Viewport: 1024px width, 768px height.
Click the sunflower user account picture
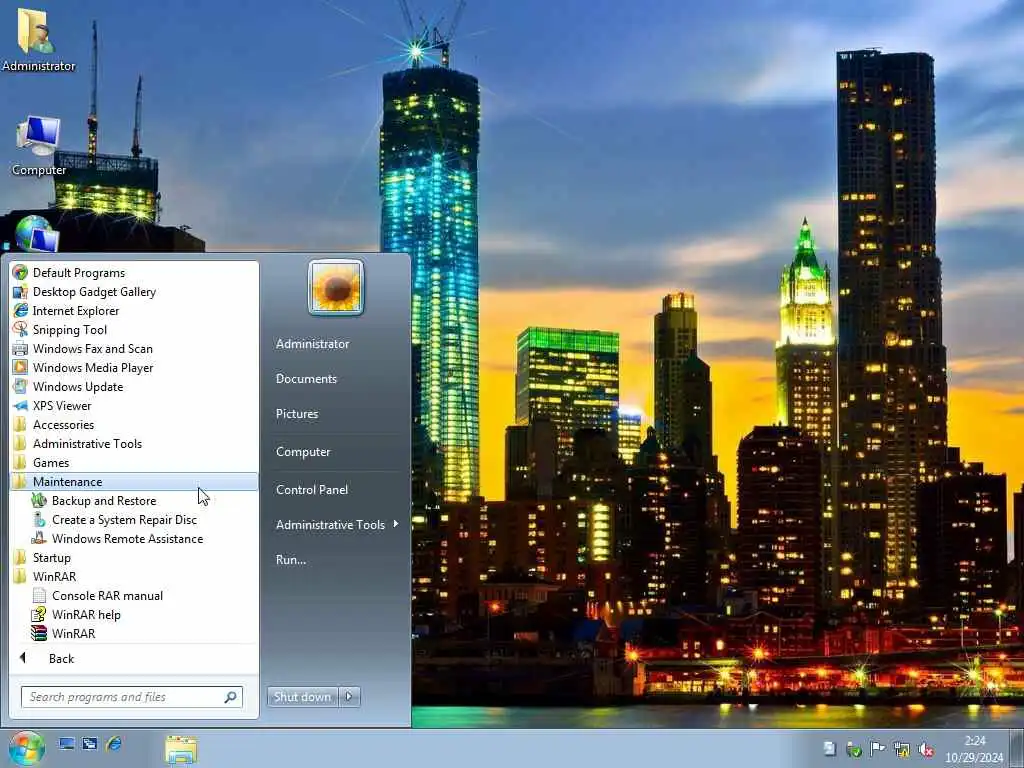tap(336, 287)
